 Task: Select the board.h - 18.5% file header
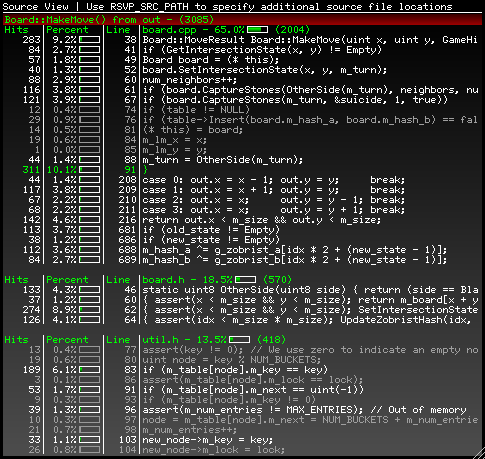tap(217, 280)
